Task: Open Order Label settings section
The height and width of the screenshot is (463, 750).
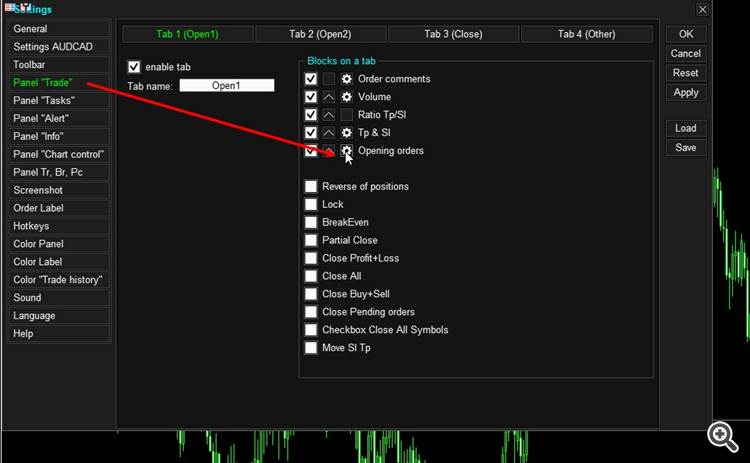Action: 59,208
